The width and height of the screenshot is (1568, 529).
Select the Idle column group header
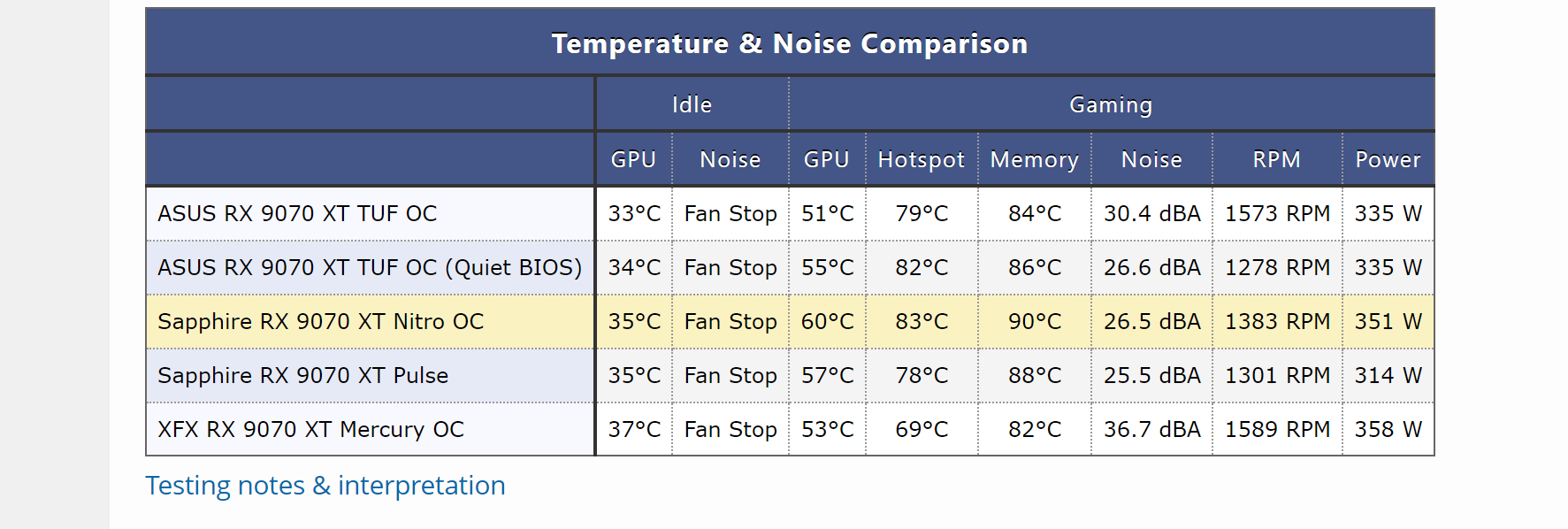[692, 104]
